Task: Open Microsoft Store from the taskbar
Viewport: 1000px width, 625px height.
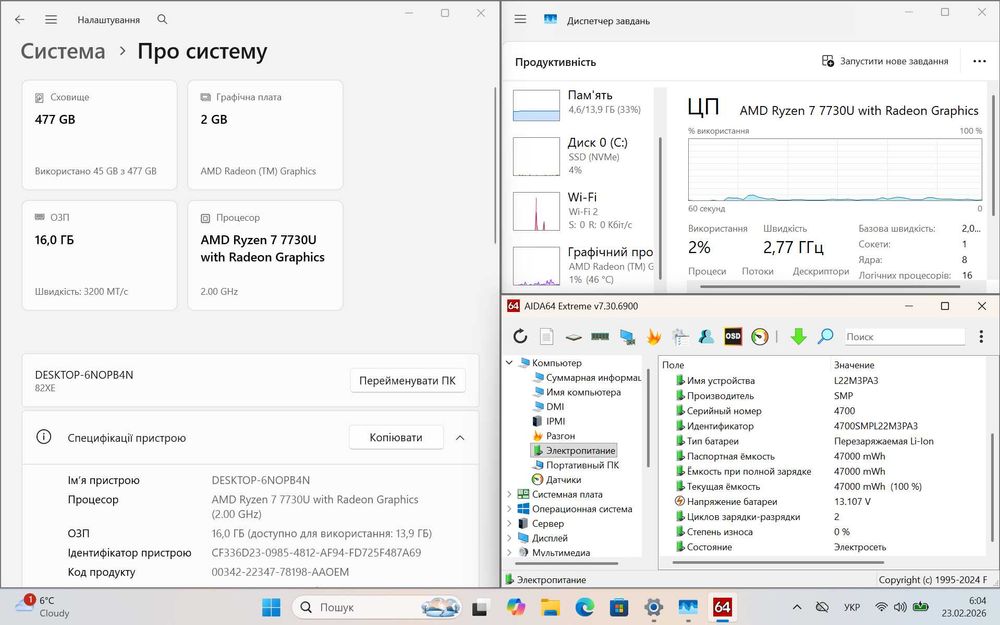Action: [619, 607]
